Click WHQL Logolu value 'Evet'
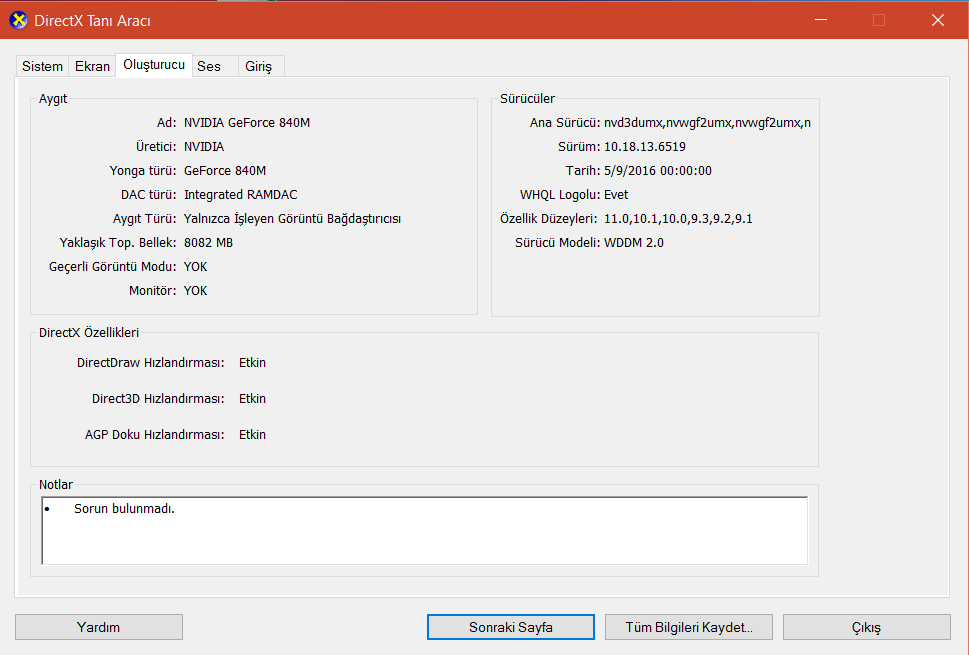Image resolution: width=969 pixels, height=655 pixels. click(616, 195)
